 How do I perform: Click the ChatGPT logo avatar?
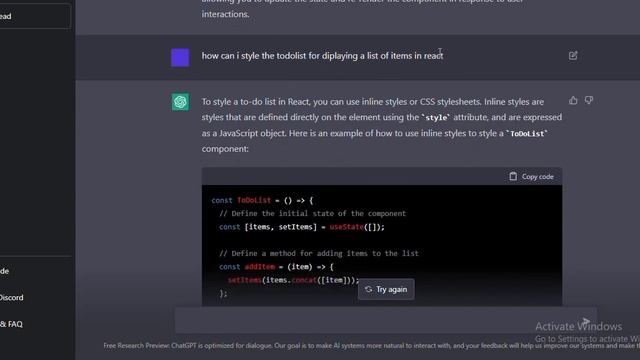point(180,102)
